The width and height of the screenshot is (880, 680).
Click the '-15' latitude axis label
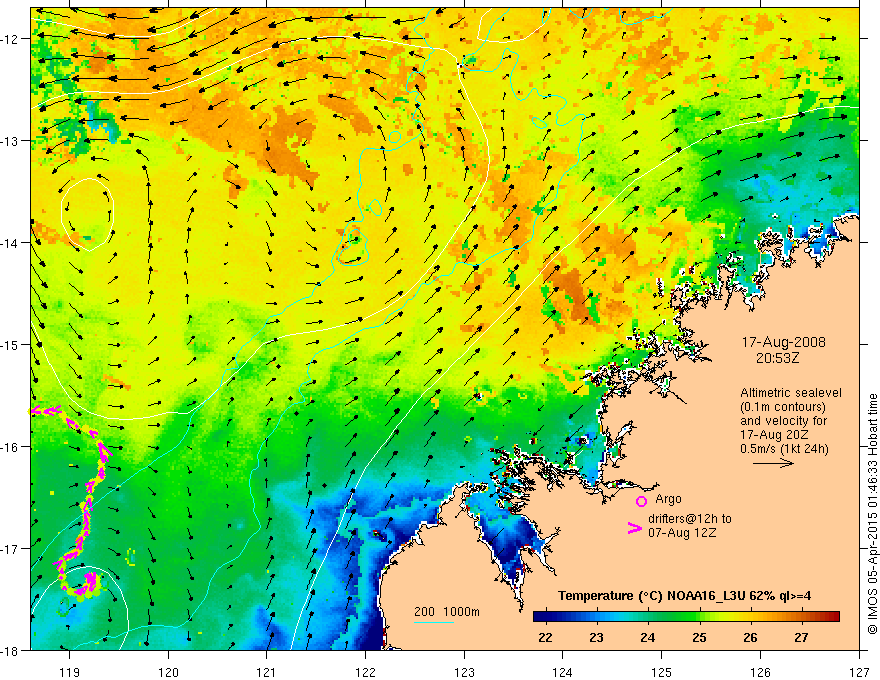point(10,344)
